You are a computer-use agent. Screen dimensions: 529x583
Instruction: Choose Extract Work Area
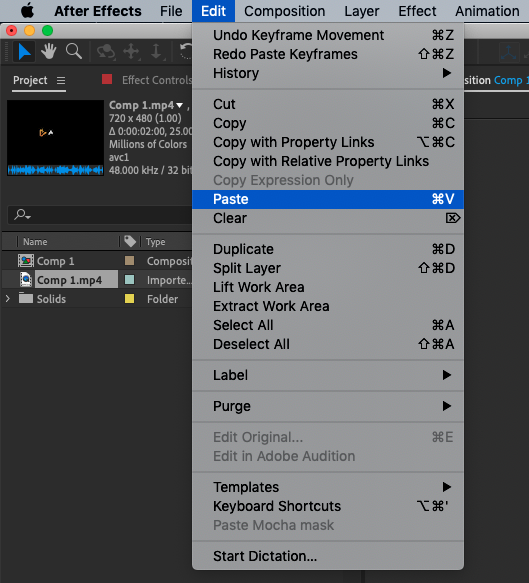pos(328,306)
